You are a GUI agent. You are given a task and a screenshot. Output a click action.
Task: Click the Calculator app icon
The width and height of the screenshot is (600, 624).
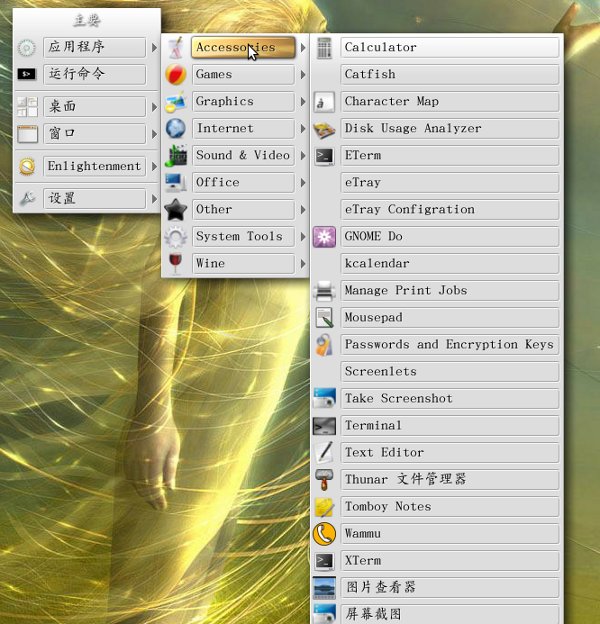click(324, 48)
